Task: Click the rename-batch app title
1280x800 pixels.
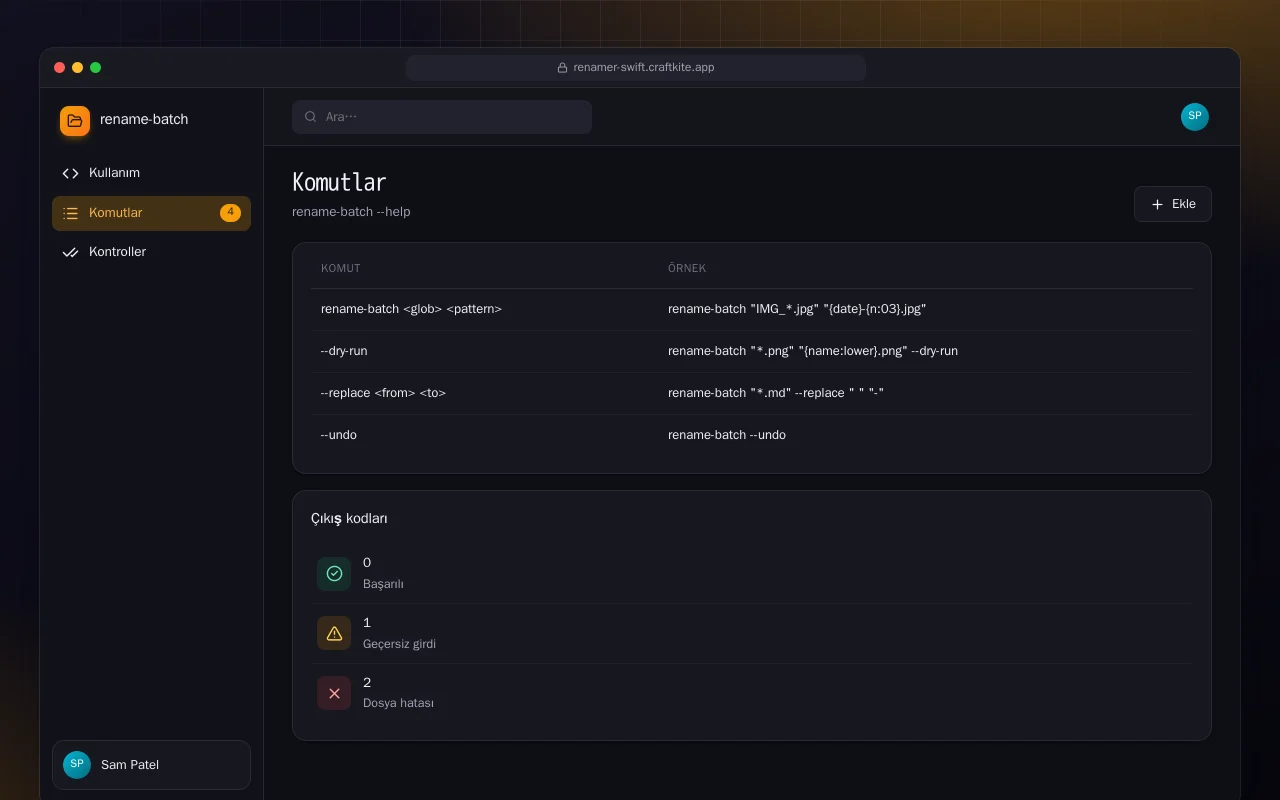Action: [x=144, y=120]
